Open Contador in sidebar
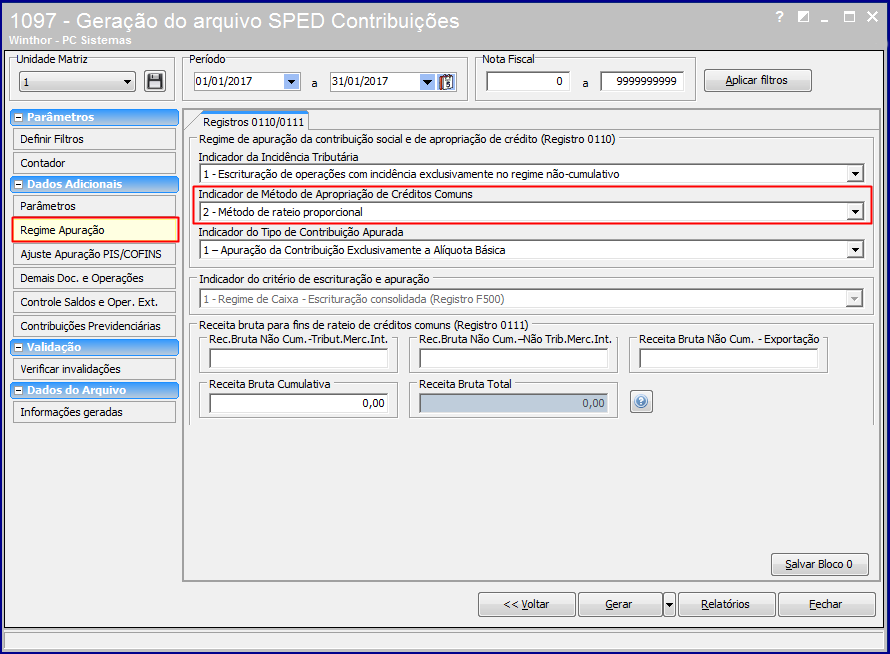The image size is (890, 654). coord(94,163)
